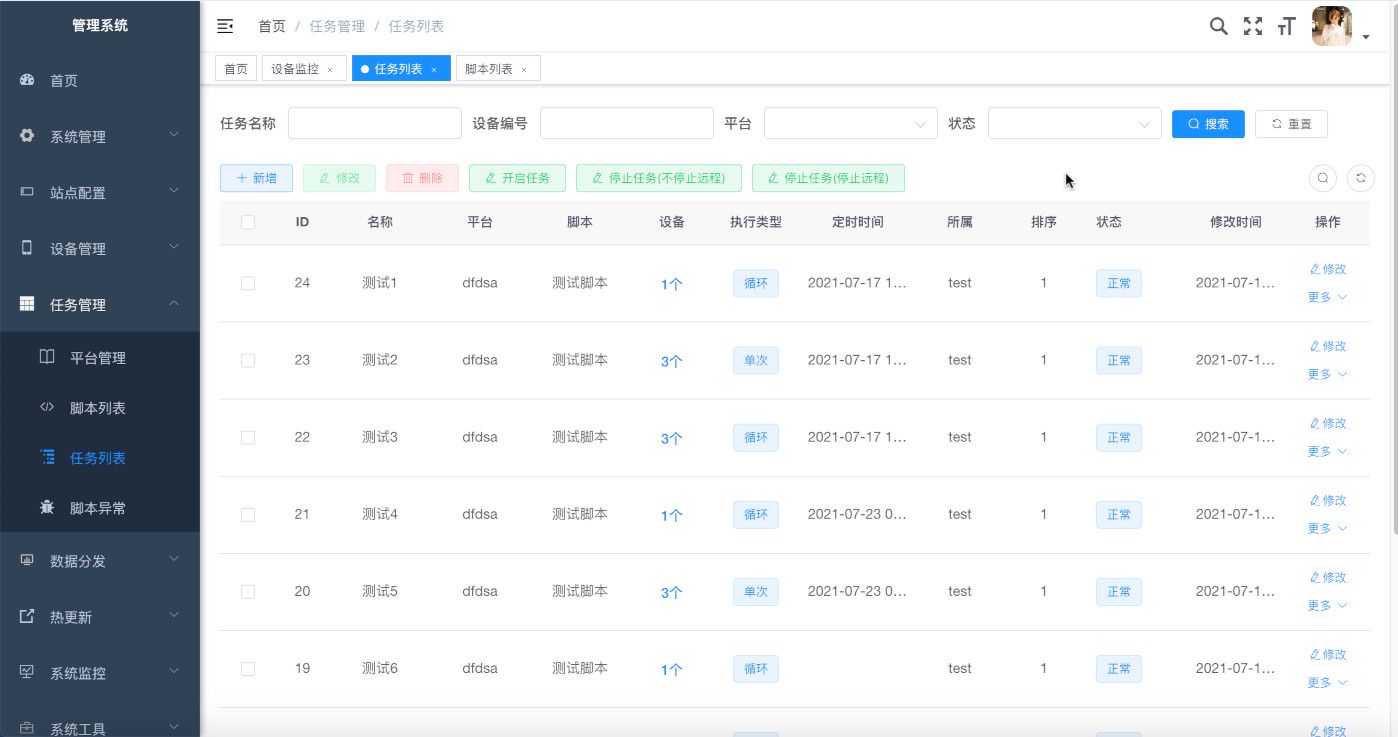The image size is (1398, 737).
Task: Click the 开启任务 button
Action: click(517, 178)
